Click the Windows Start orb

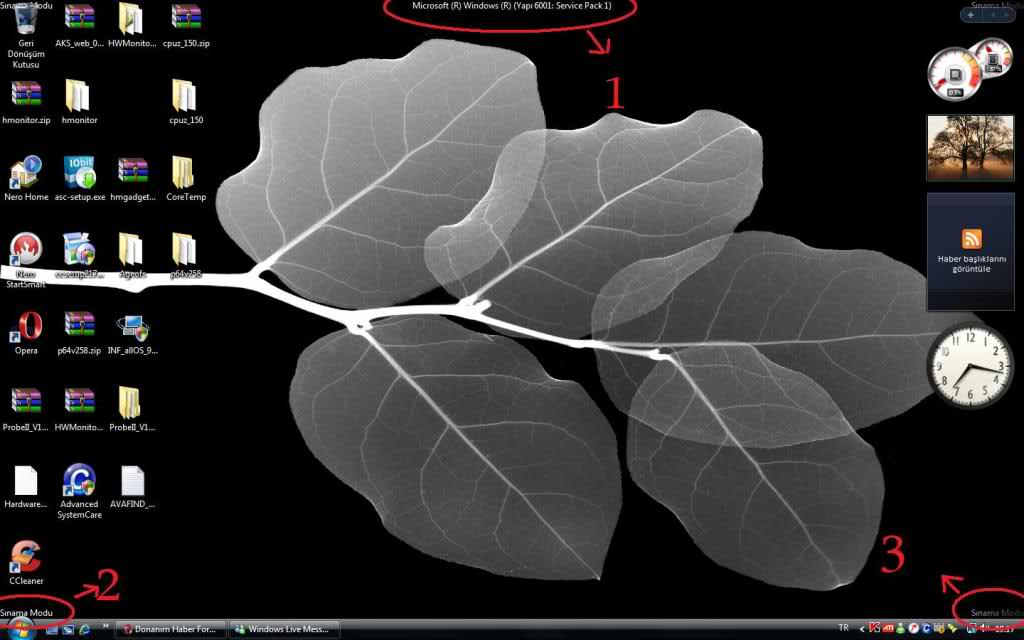(20, 629)
